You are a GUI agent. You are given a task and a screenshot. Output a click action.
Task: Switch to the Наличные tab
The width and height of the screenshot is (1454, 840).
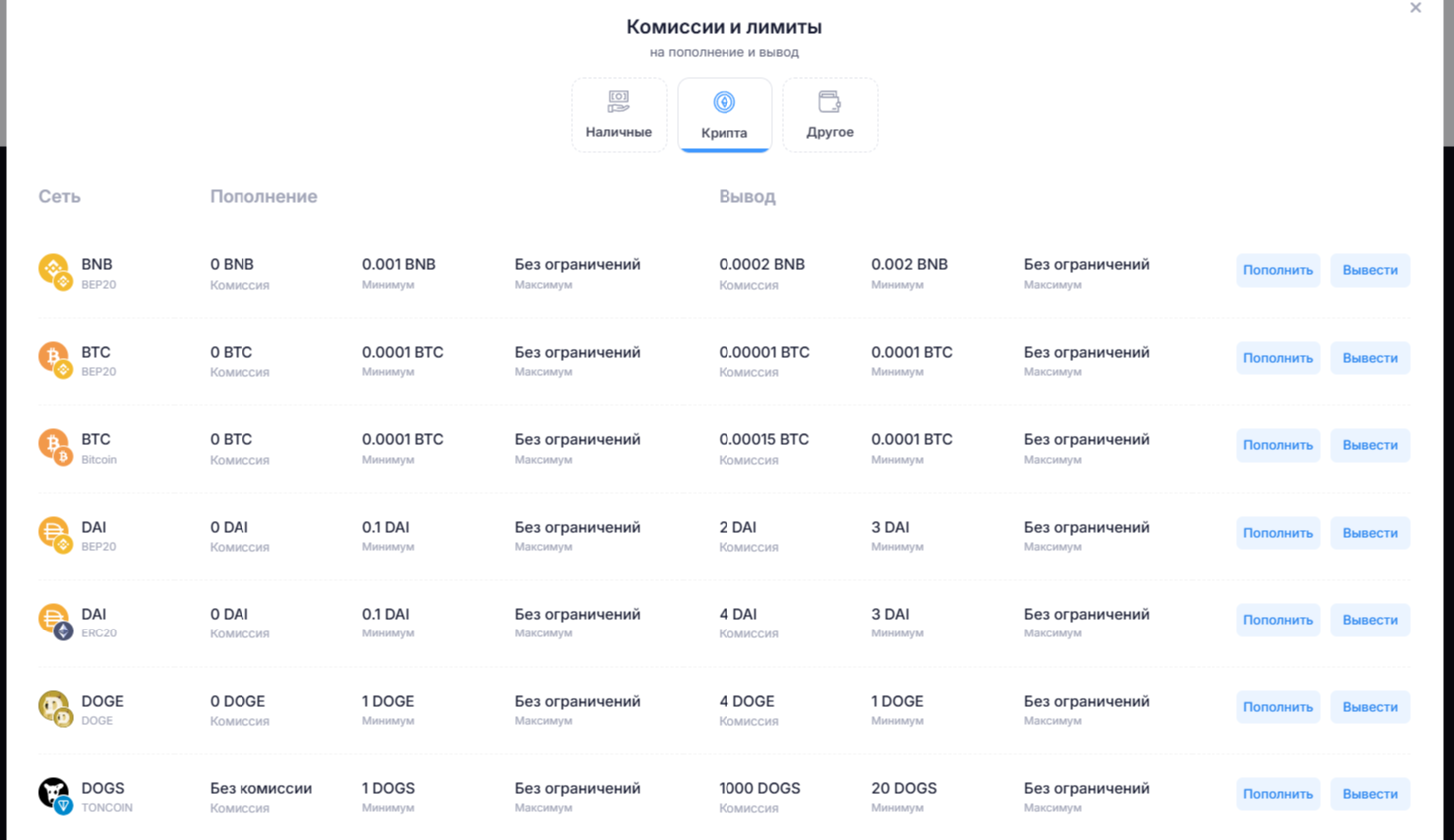pos(619,115)
